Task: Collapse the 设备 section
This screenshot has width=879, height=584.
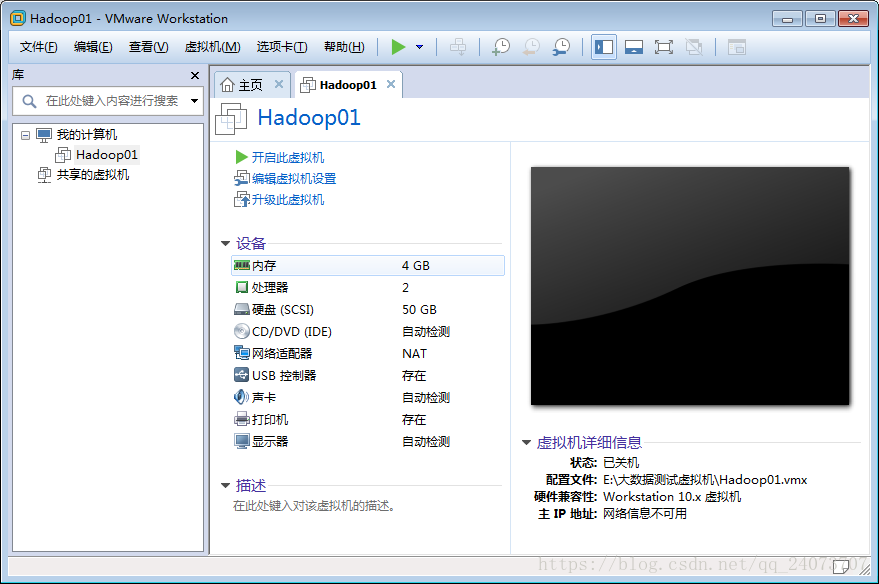Action: [x=225, y=243]
